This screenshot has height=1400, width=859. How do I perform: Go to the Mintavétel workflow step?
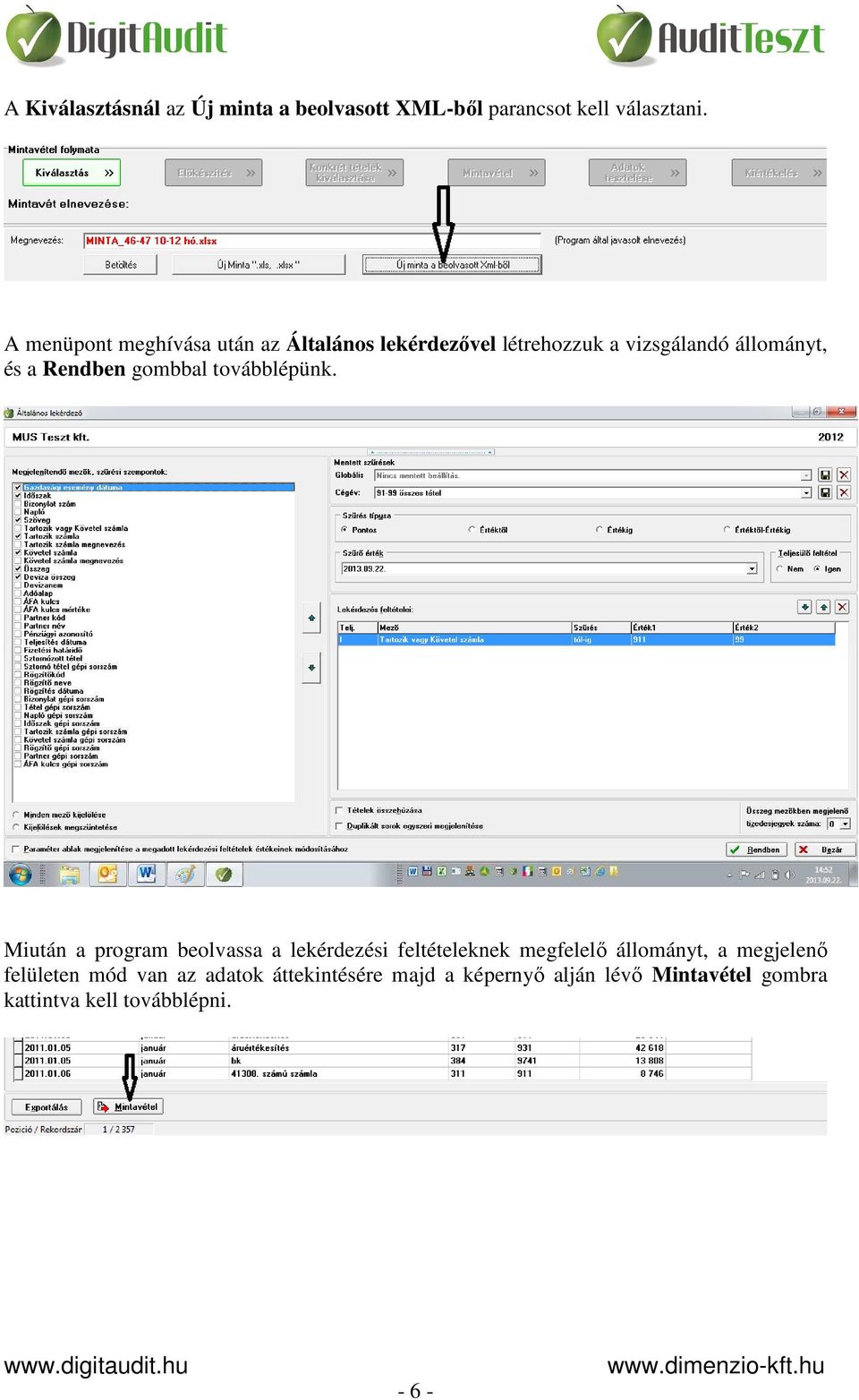tap(497, 173)
